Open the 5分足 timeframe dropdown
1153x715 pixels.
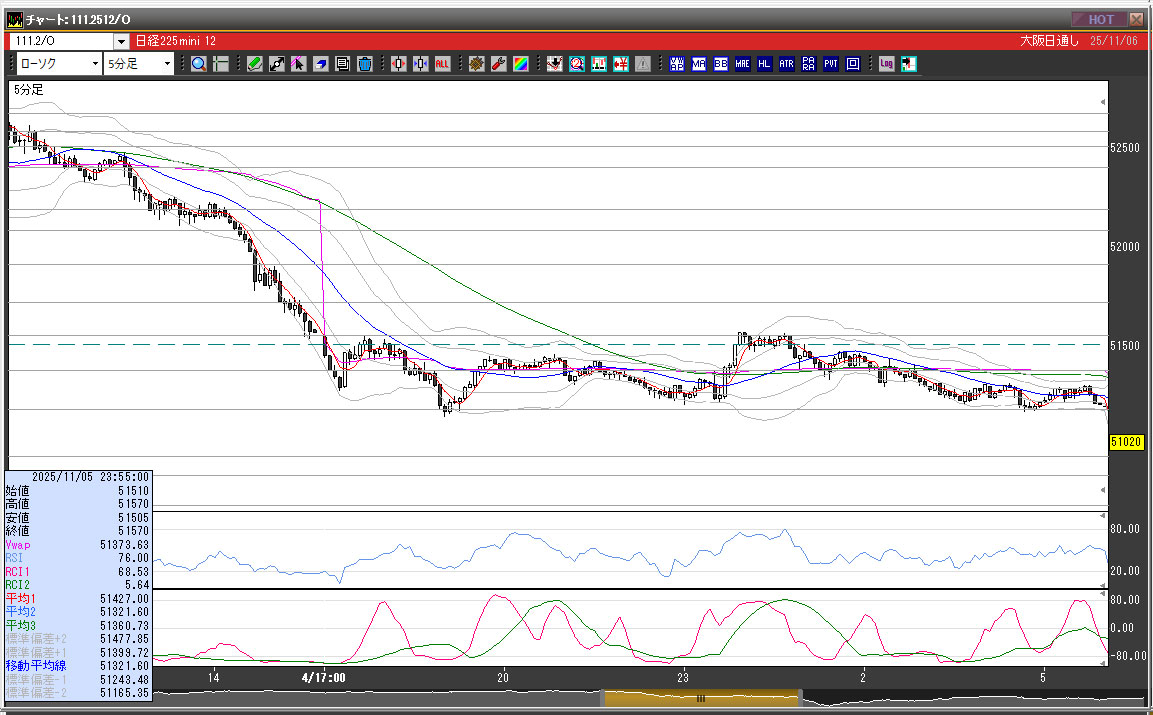(x=139, y=64)
